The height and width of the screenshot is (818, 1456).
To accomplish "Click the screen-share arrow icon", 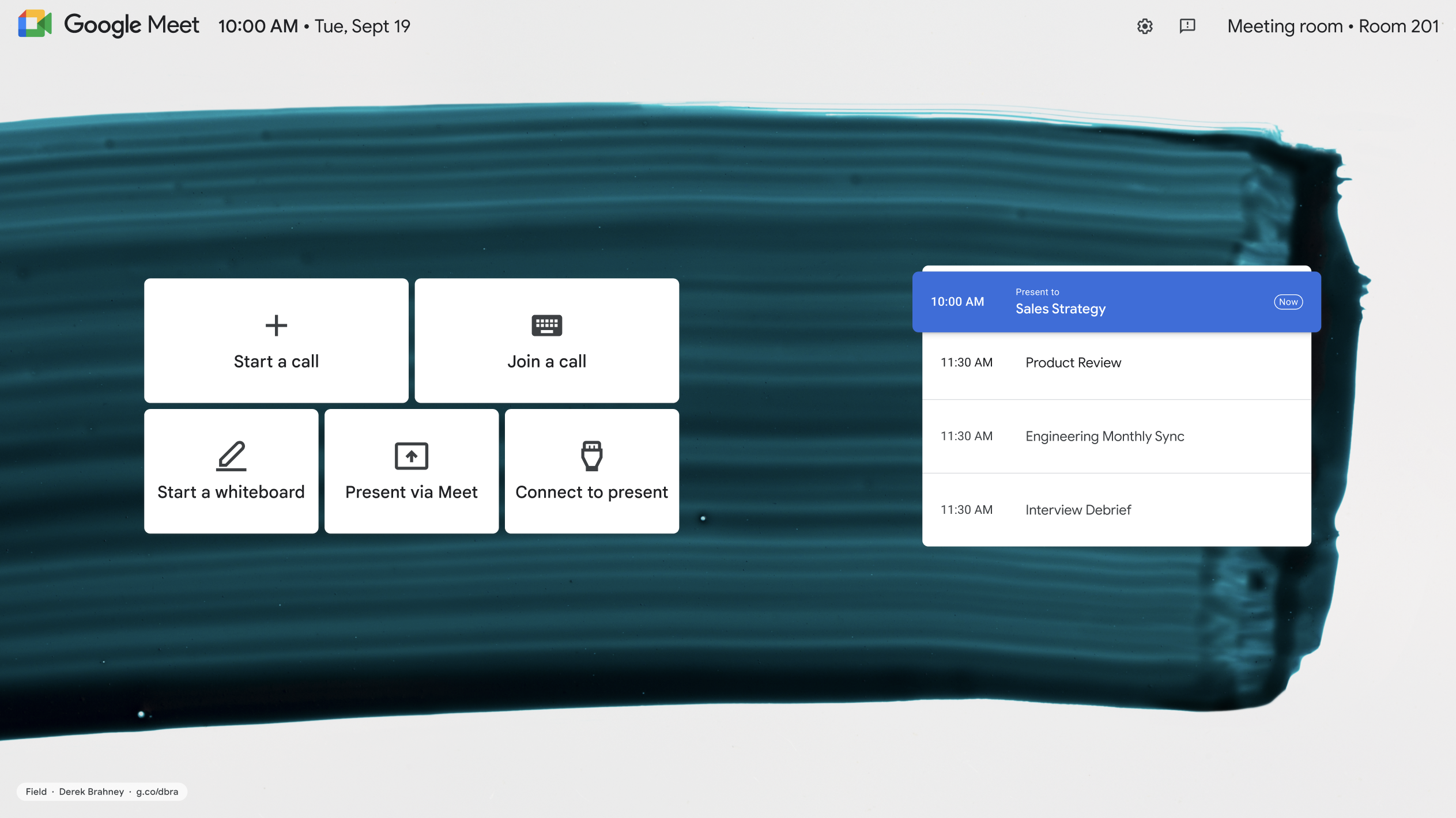I will pos(411,456).
